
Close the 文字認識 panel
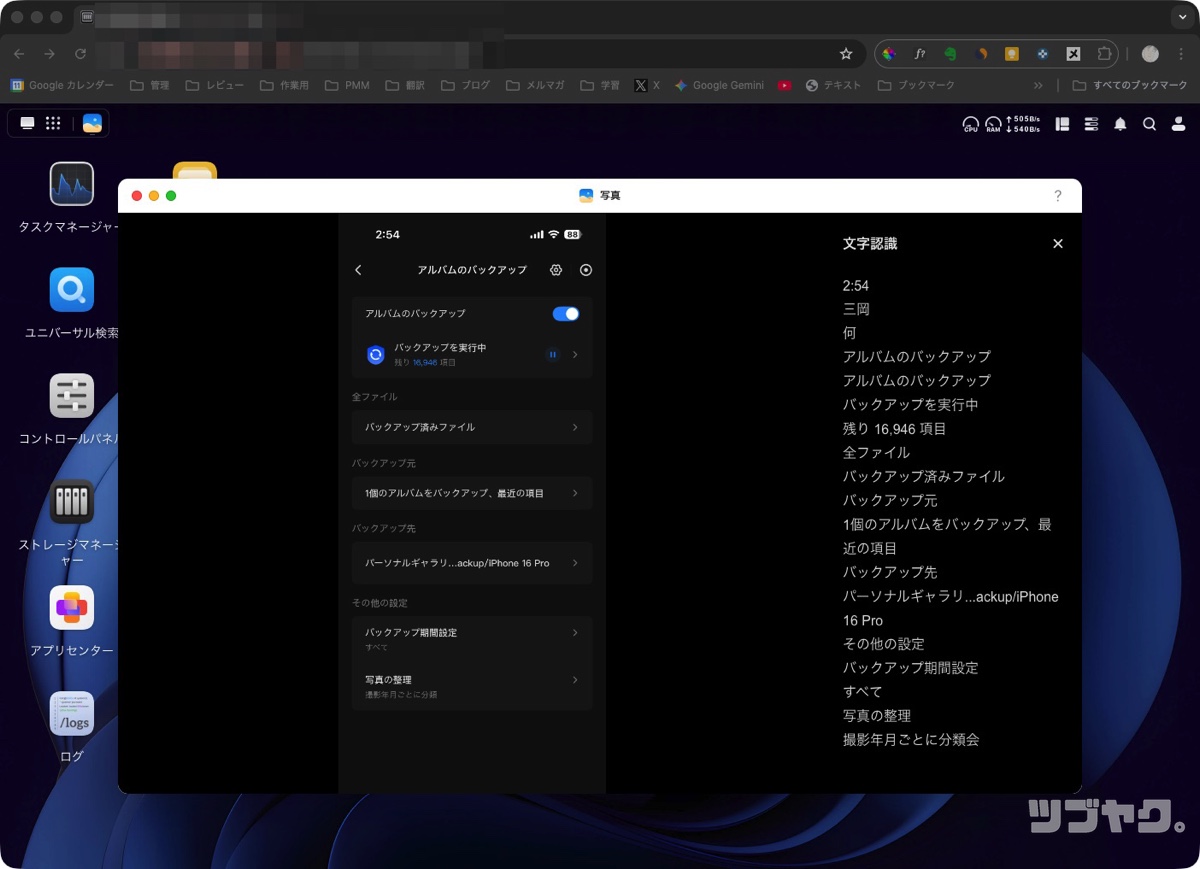[1057, 243]
